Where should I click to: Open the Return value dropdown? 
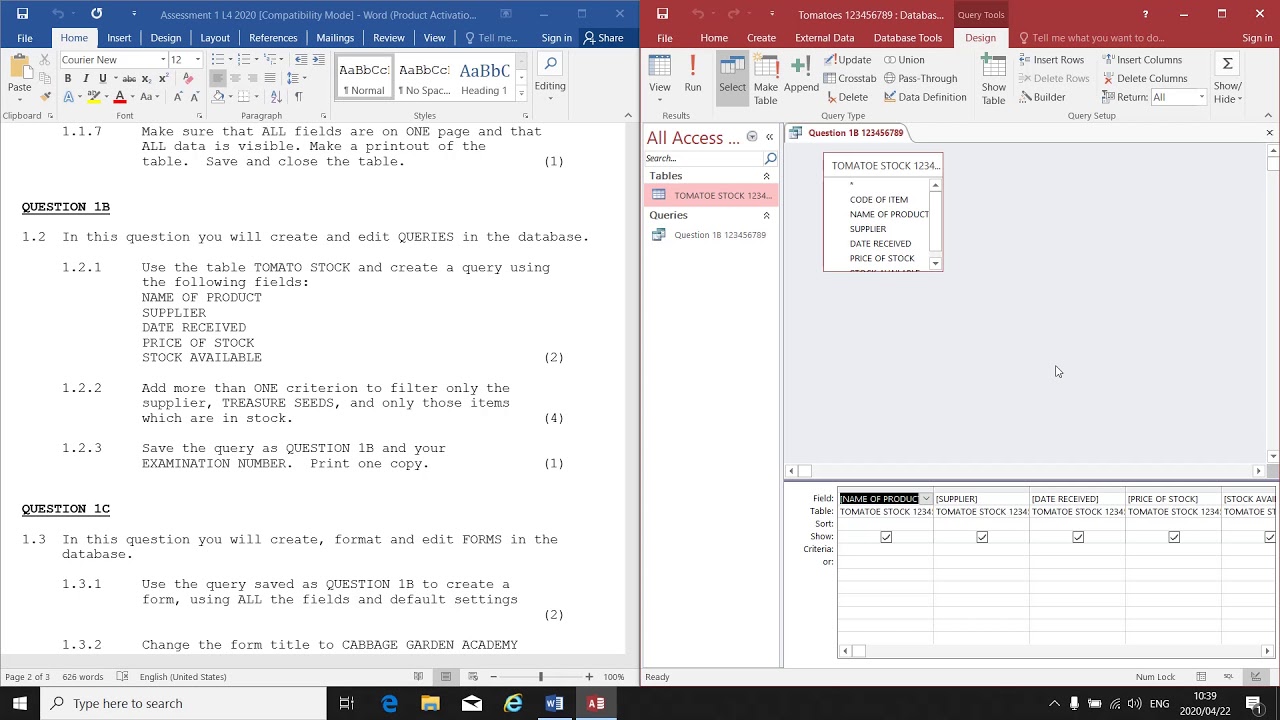pyautogui.click(x=1201, y=97)
